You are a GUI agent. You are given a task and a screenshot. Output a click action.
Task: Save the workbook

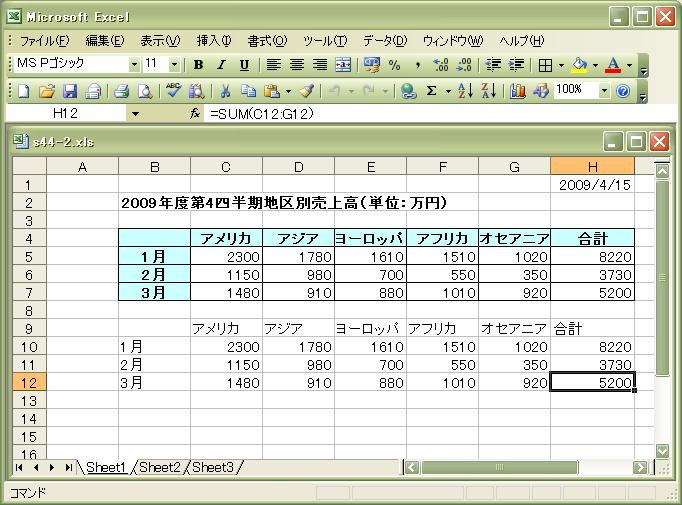click(x=70, y=91)
